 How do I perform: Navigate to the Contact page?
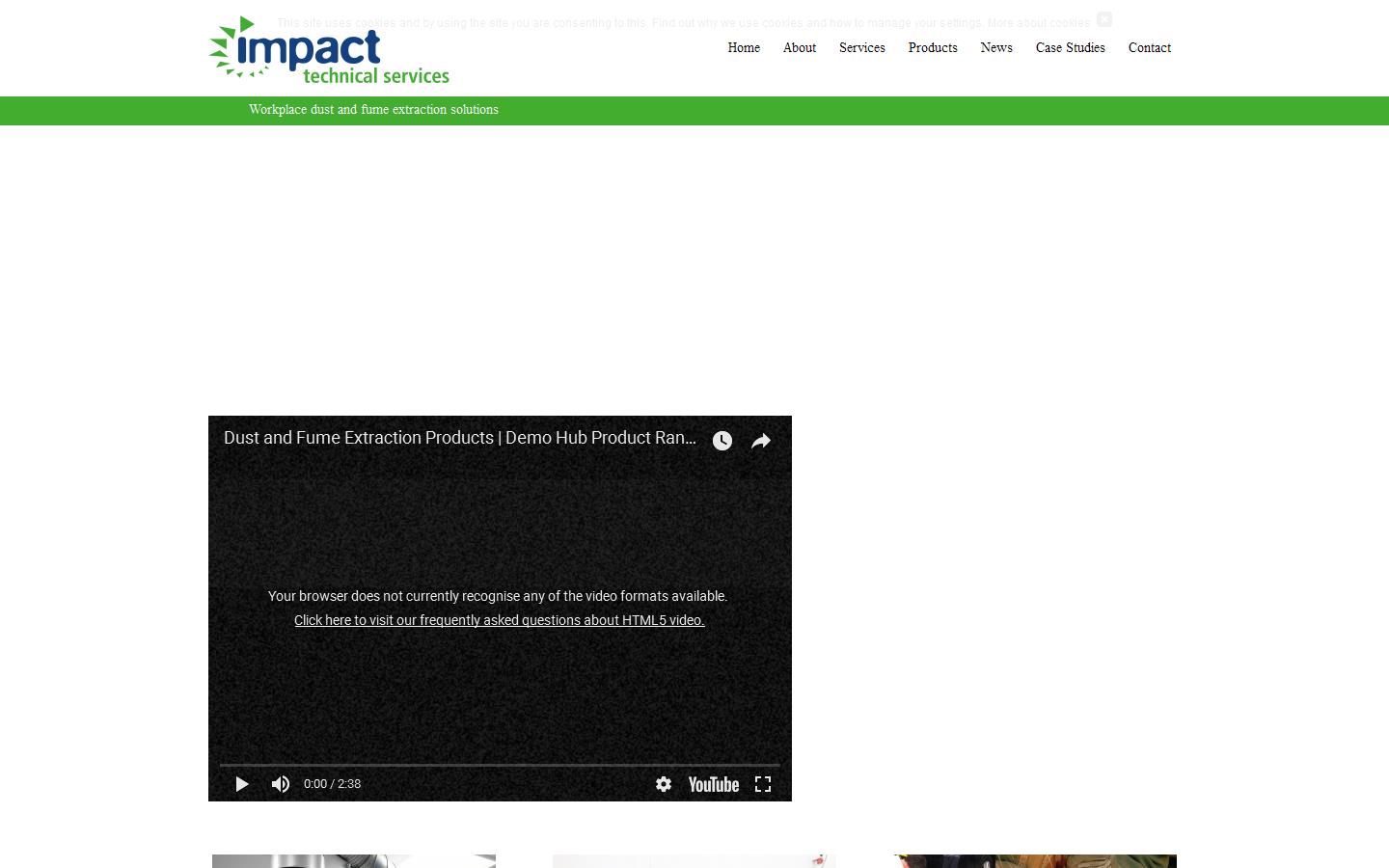[x=1149, y=47]
